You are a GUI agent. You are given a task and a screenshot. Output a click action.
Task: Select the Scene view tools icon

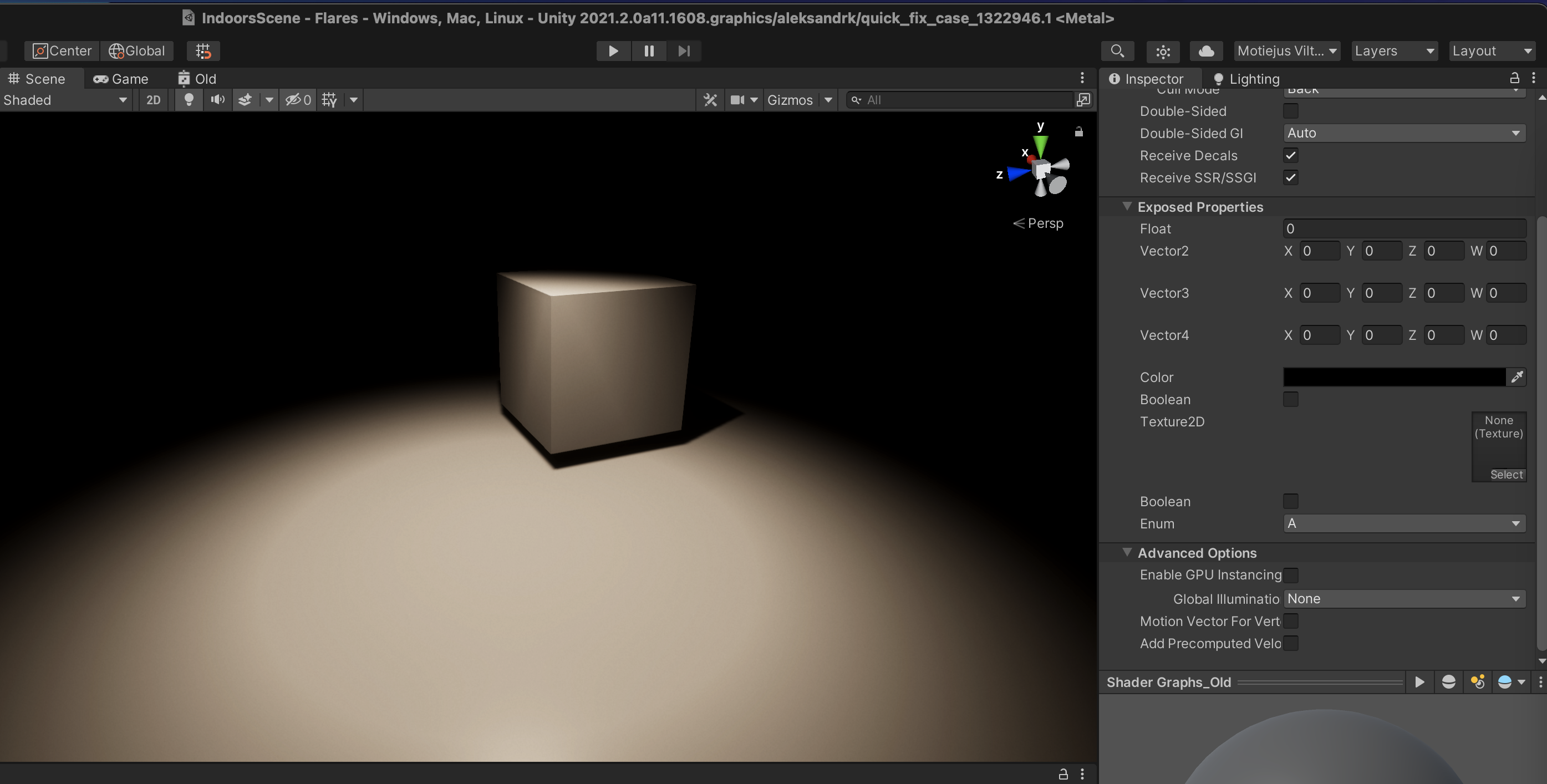pos(710,100)
